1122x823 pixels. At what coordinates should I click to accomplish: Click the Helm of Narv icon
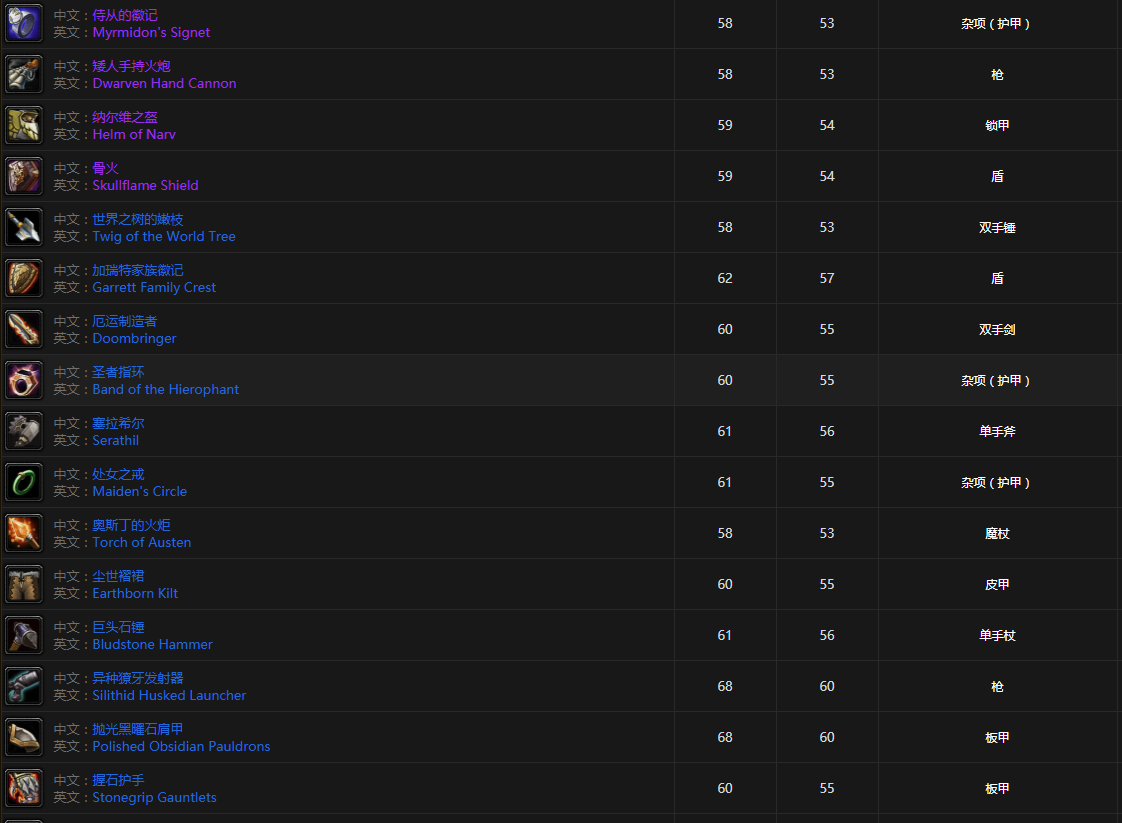pos(24,125)
